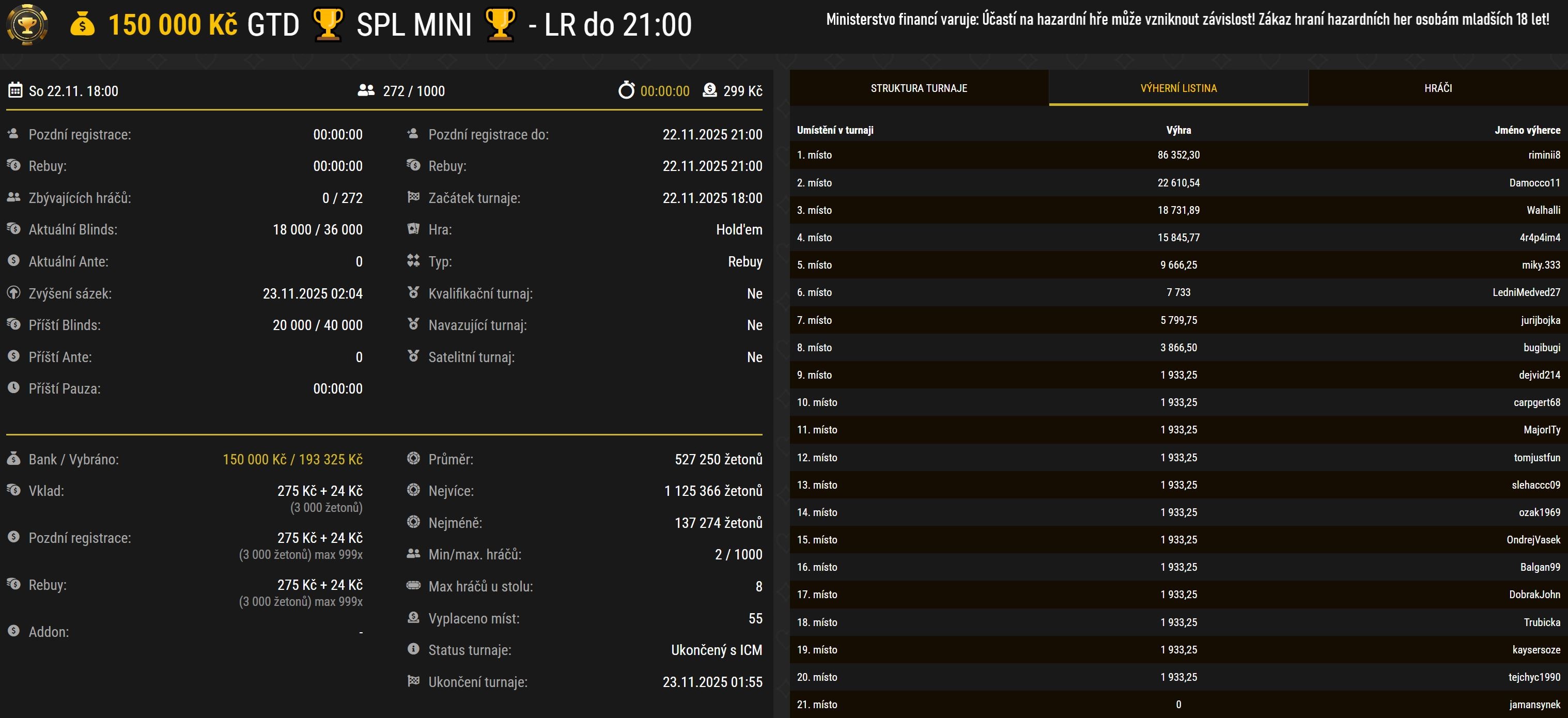
Task: Click the info icon beside Status turnaje
Action: click(x=413, y=649)
